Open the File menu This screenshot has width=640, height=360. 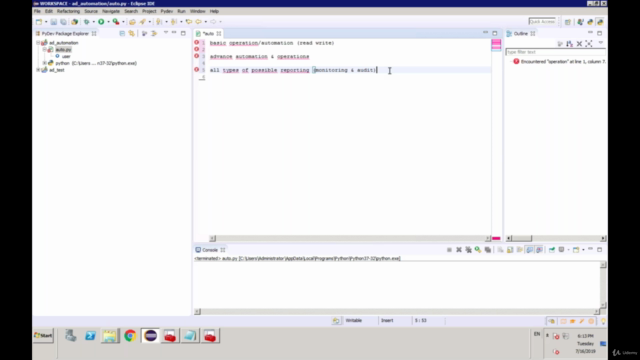pyautogui.click(x=37, y=11)
